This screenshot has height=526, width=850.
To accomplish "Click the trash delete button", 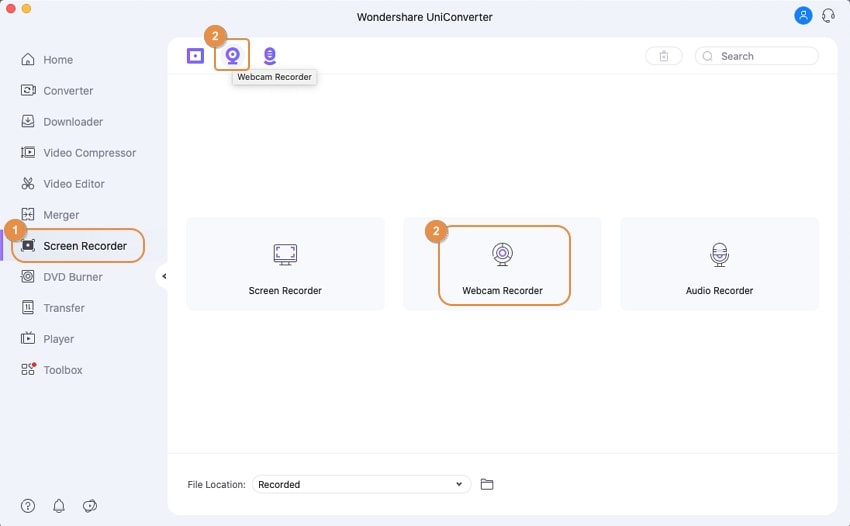I will point(664,56).
